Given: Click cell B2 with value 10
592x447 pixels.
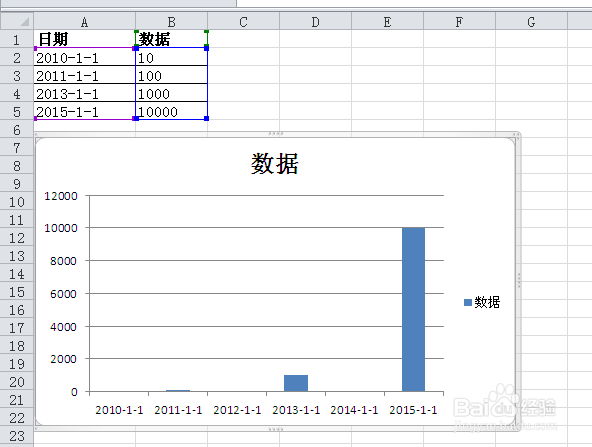Looking at the screenshot, I should 171,57.
